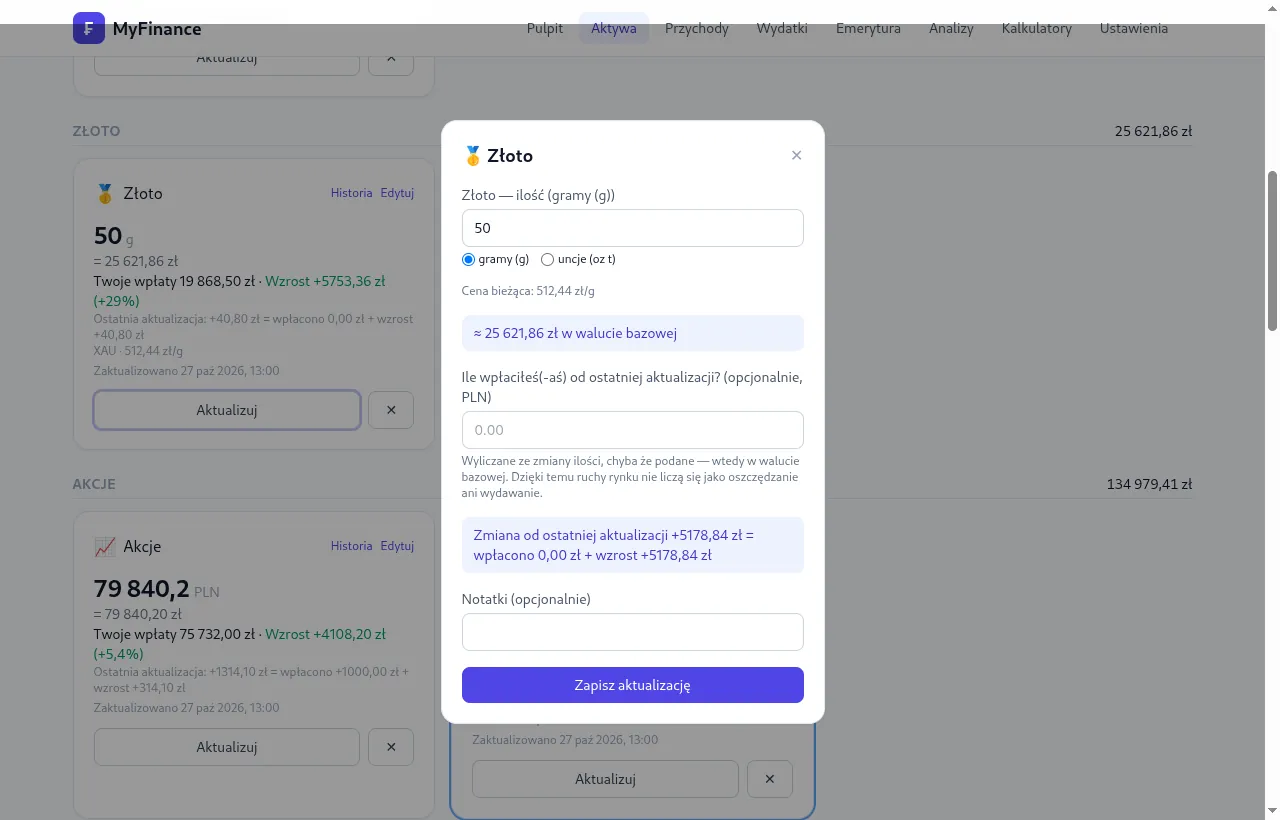Click medal icon in dialog title

(x=473, y=156)
